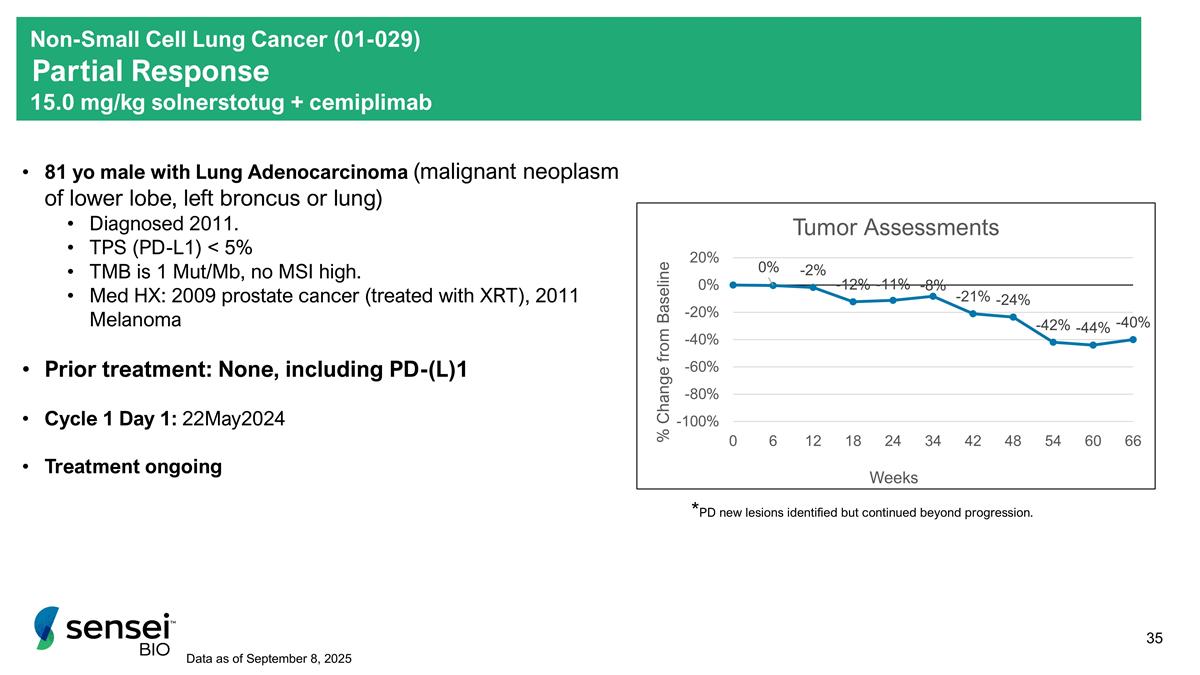Screen dimensions: 1200x675
Task: Select the -42% data point label
Action: point(1053,325)
